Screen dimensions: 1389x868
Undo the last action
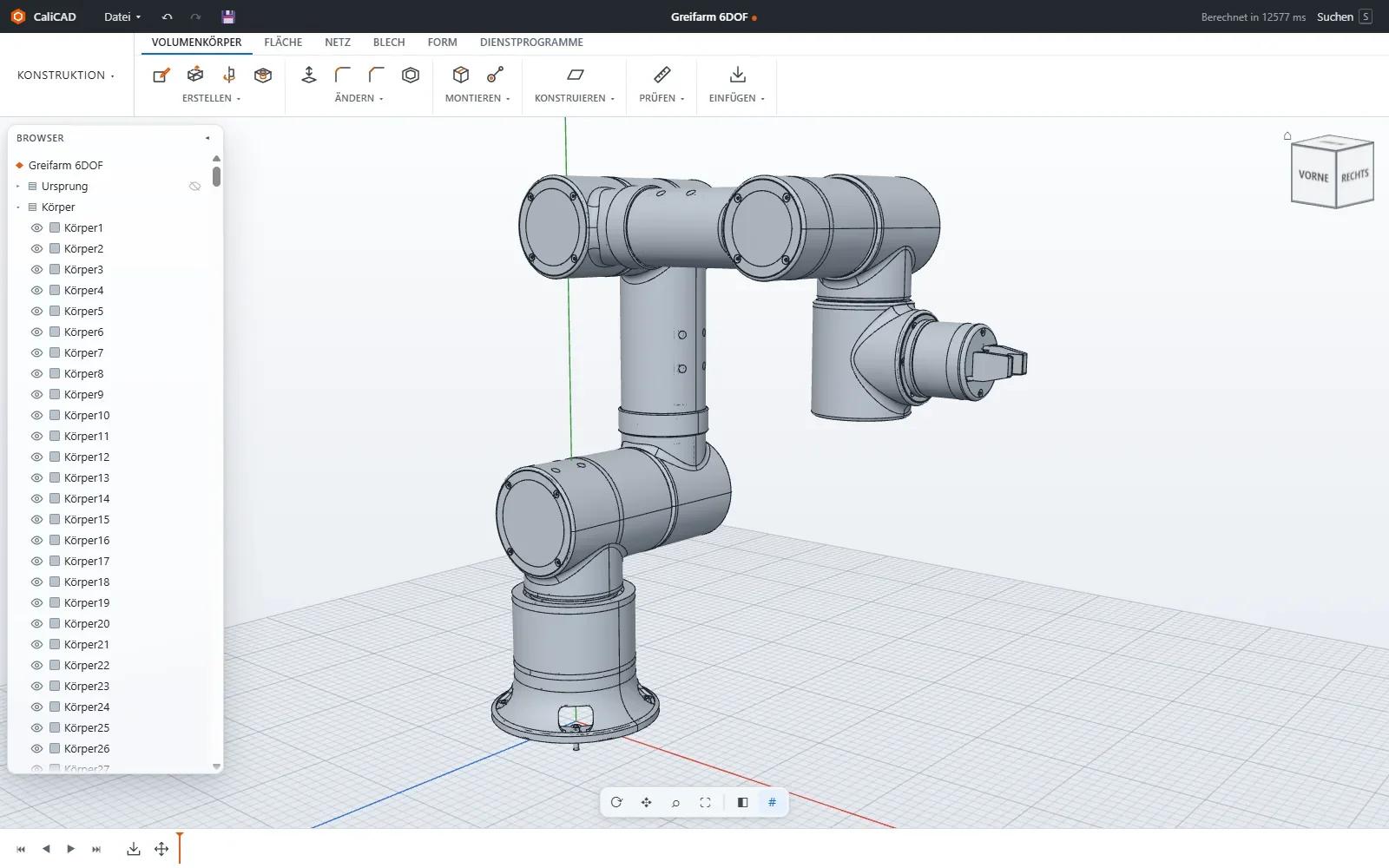point(168,16)
